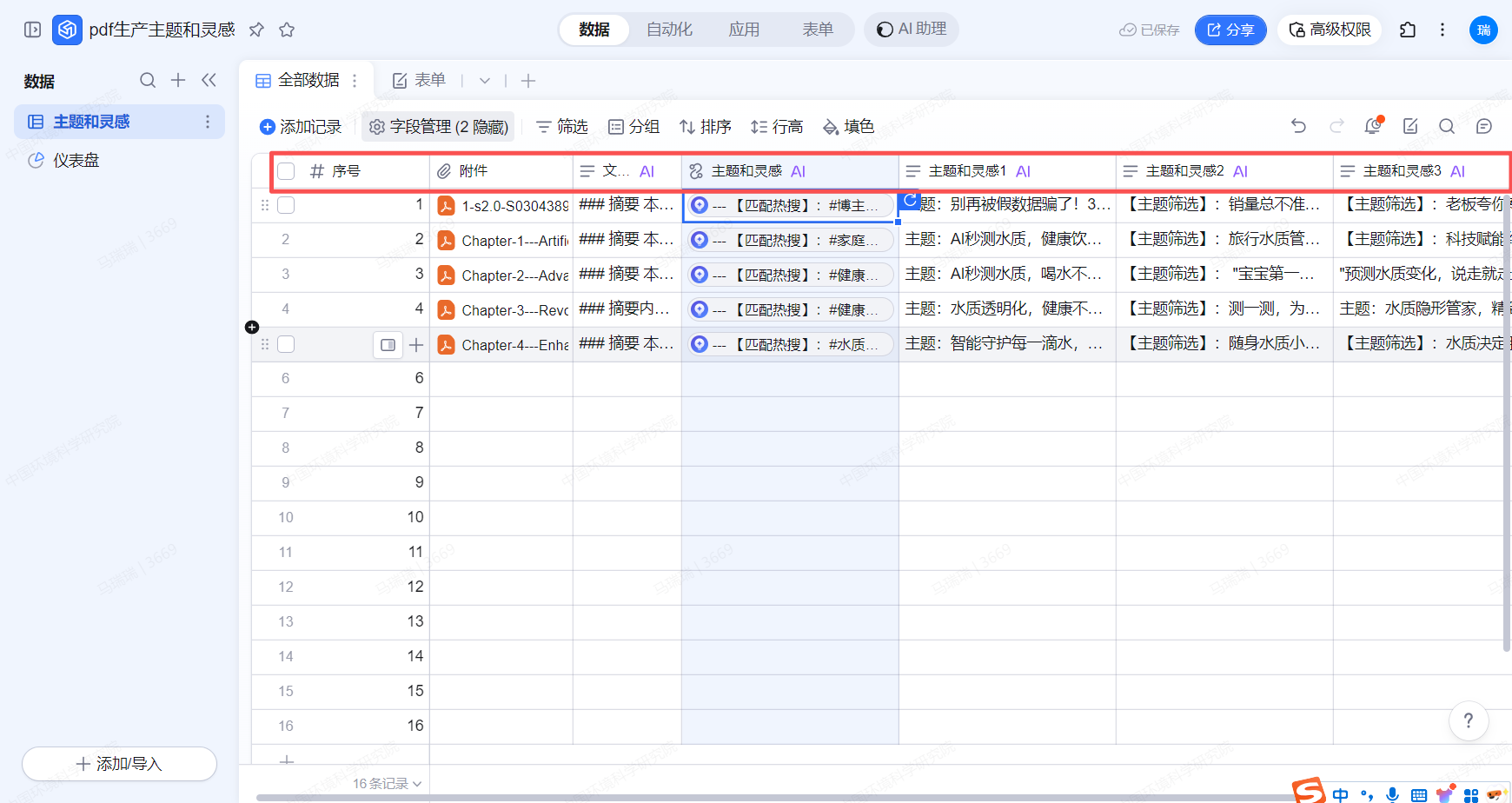Switch to the 自动化 tab
Viewport: 1512px width, 803px height.
tap(669, 30)
